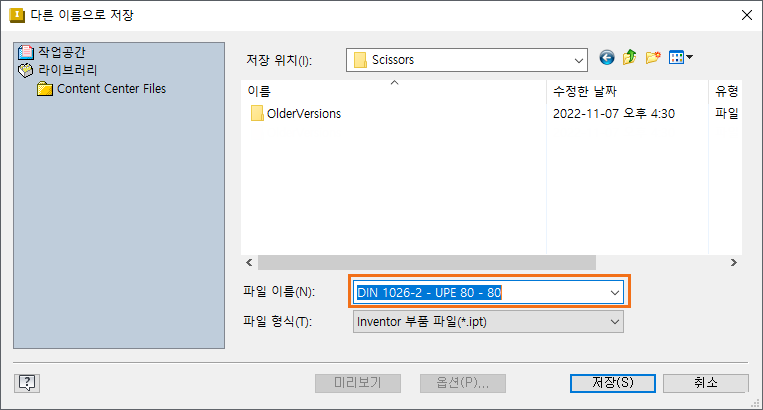Image resolution: width=763 pixels, height=410 pixels.
Task: Click the Inventor icon in title bar
Action: (17, 15)
